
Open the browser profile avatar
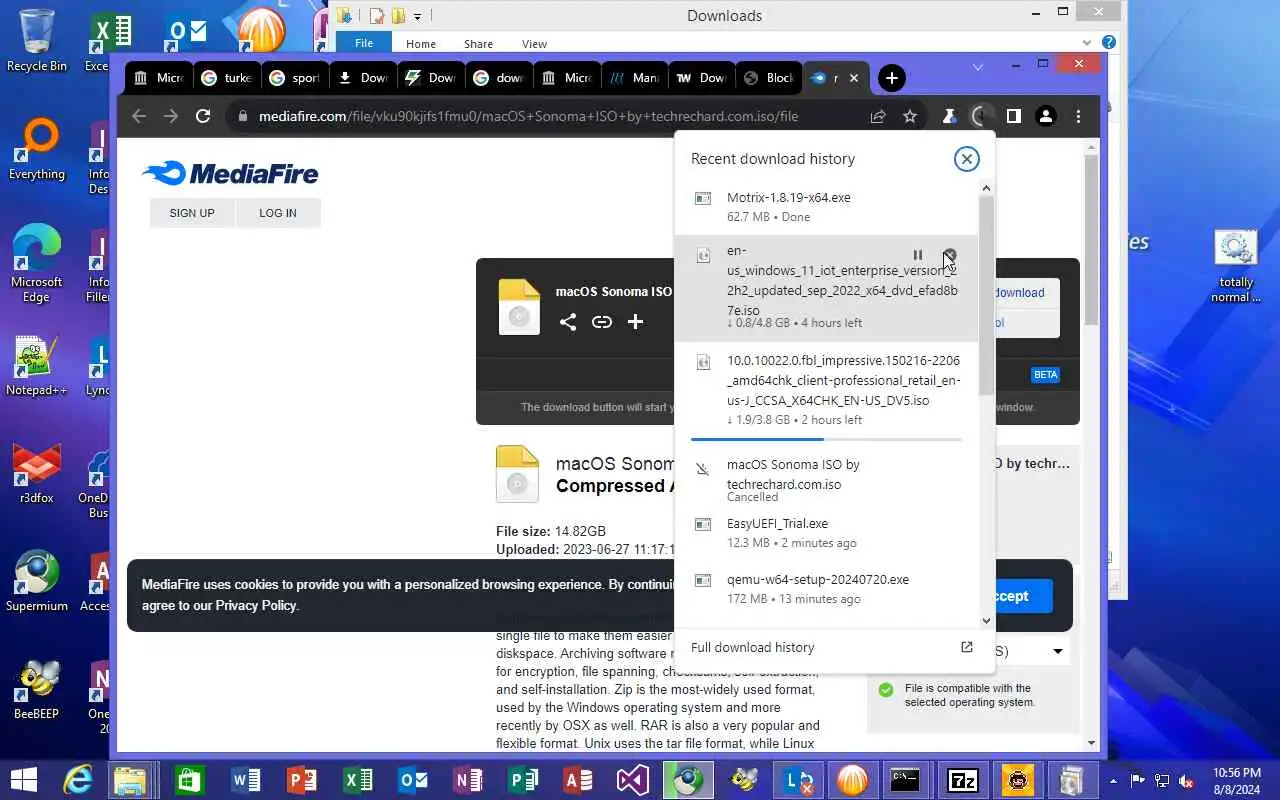coord(1046,116)
